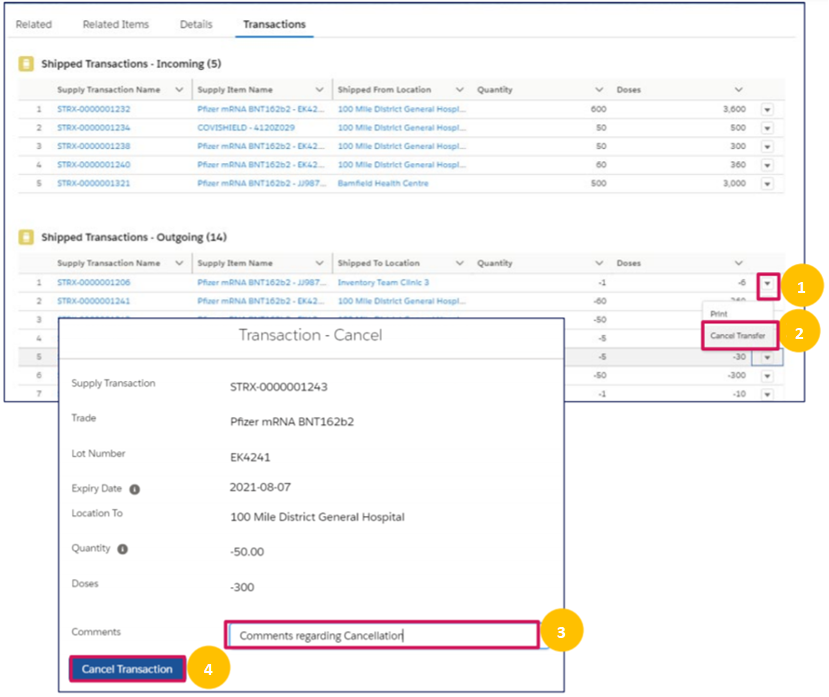The width and height of the screenshot is (829, 697).
Task: Open row actions for STRX-0000001234
Action: point(767,128)
